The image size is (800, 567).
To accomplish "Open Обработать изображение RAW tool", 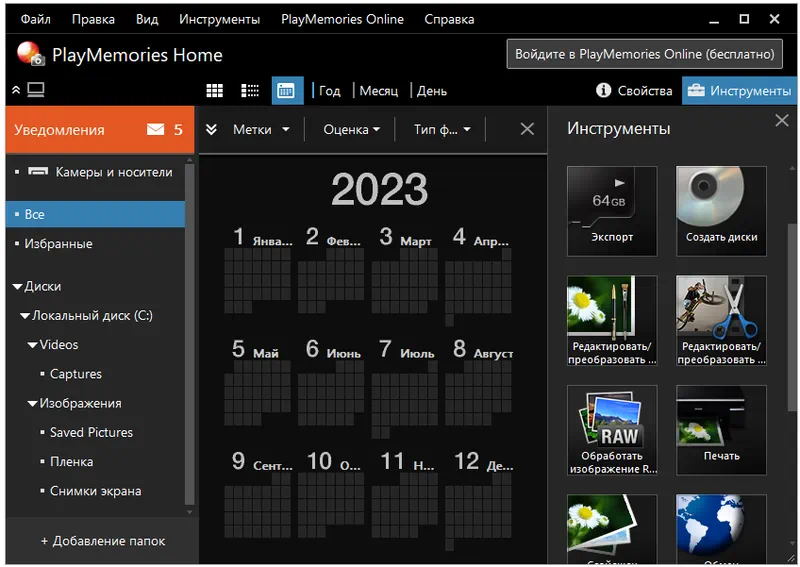I will pos(612,430).
